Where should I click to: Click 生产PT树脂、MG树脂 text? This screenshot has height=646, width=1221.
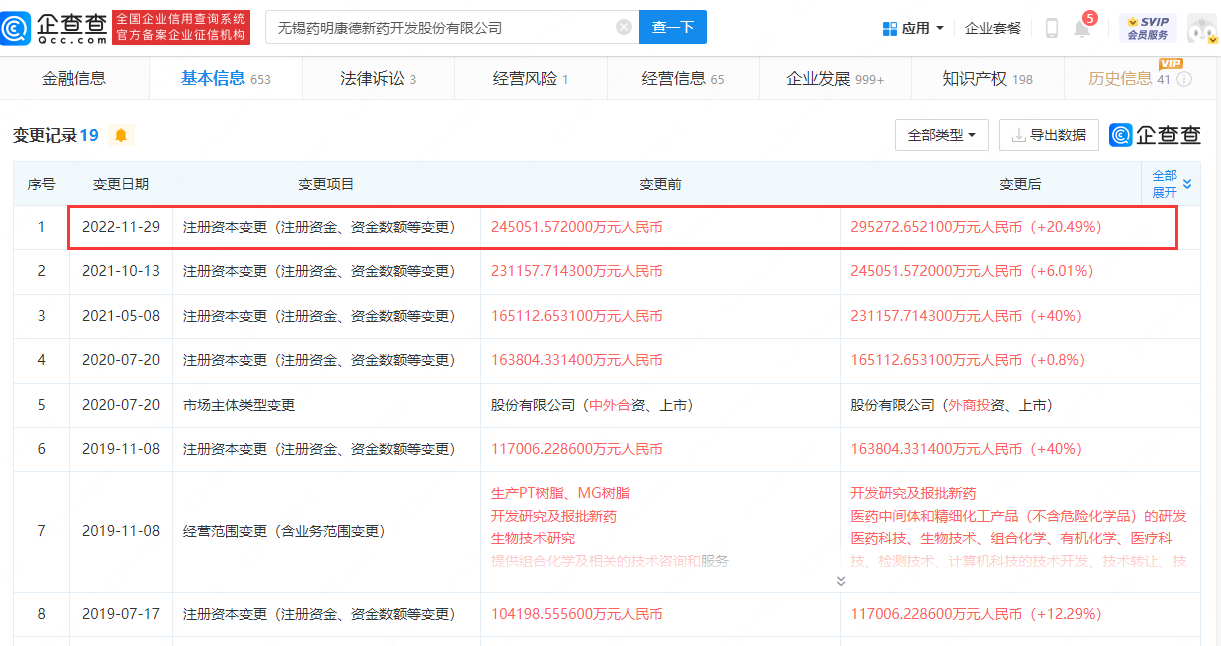click(560, 493)
